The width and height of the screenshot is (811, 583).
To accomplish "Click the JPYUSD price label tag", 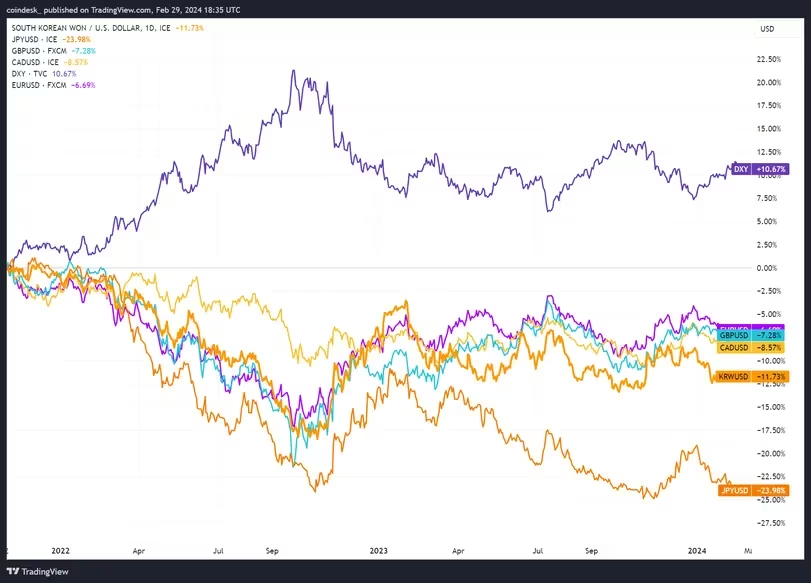I will coord(753,490).
